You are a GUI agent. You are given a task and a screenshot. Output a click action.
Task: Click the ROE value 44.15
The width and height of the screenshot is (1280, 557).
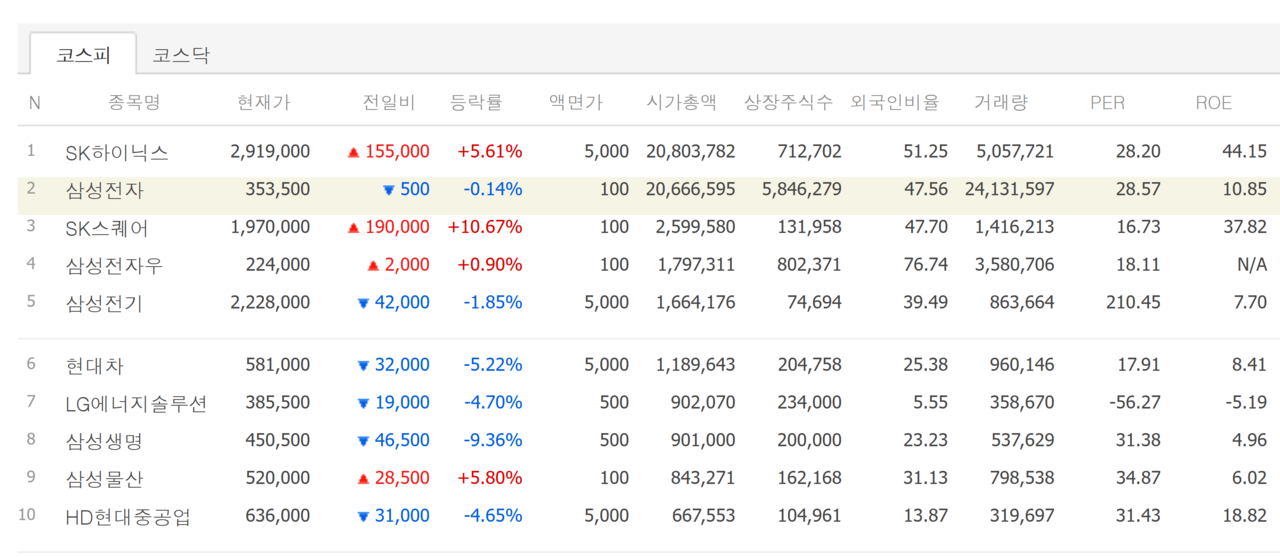point(1245,152)
